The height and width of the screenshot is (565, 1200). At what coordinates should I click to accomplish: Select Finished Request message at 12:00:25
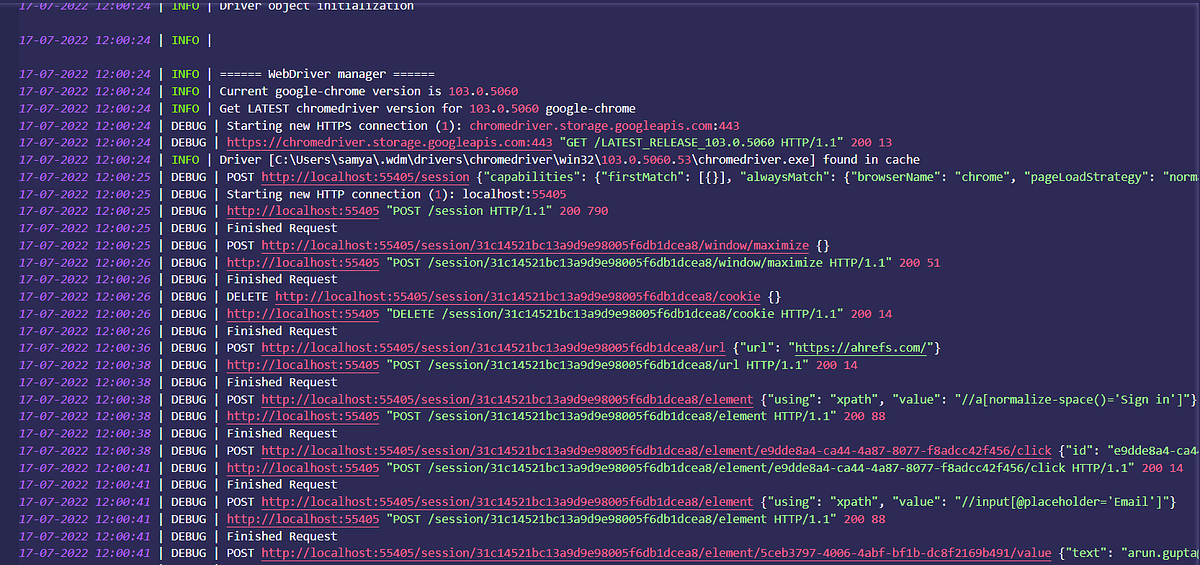(x=282, y=228)
